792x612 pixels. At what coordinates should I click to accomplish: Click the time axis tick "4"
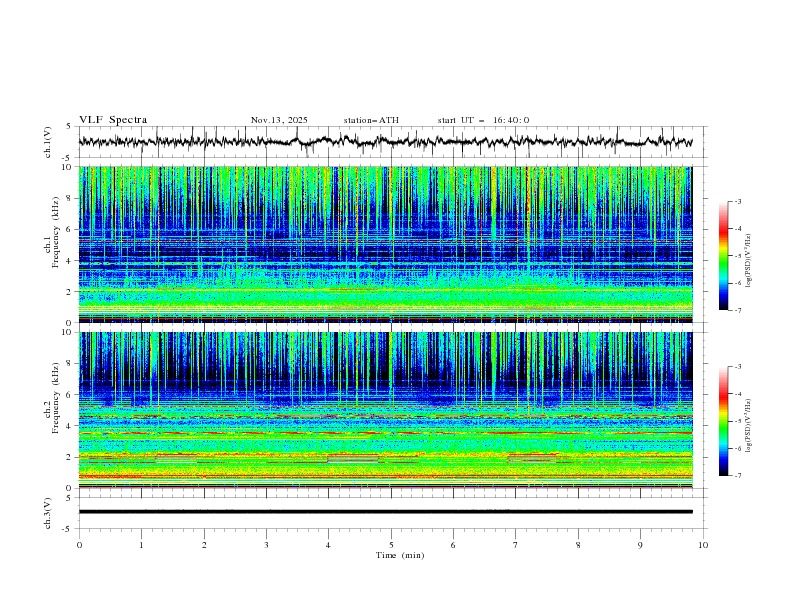pyautogui.click(x=328, y=545)
